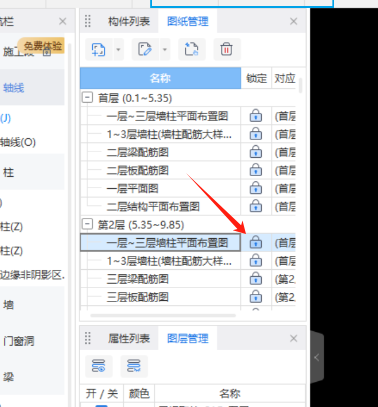Switch to the 图层管理 tab

click(188, 339)
